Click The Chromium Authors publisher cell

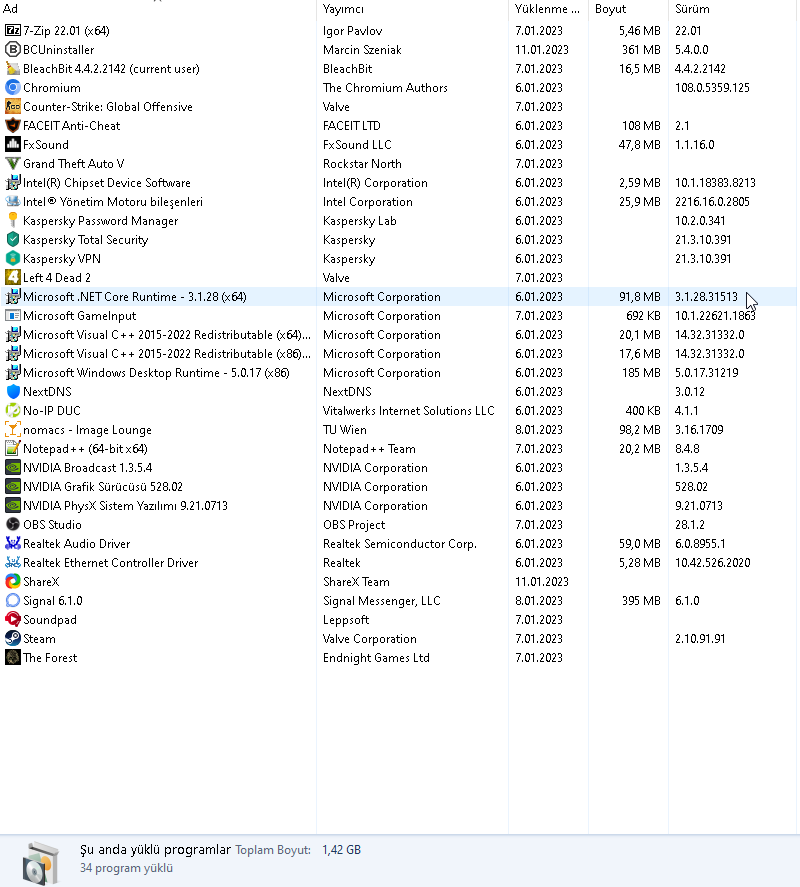385,88
